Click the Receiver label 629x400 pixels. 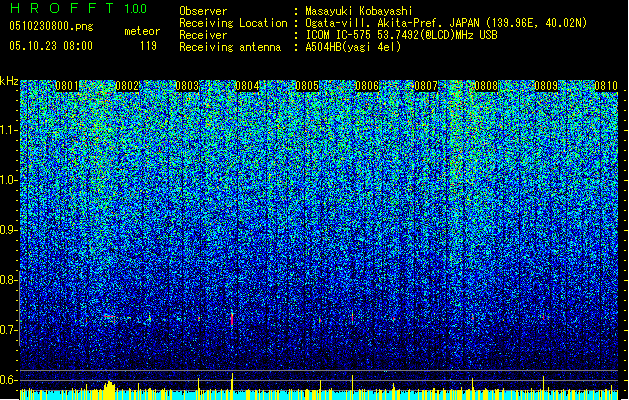[x=203, y=35]
